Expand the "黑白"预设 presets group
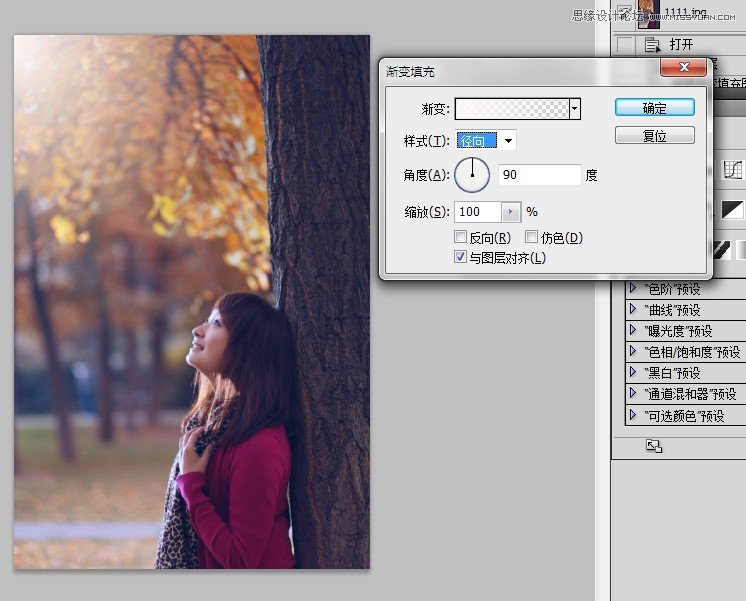The height and width of the screenshot is (601, 746). coord(633,372)
